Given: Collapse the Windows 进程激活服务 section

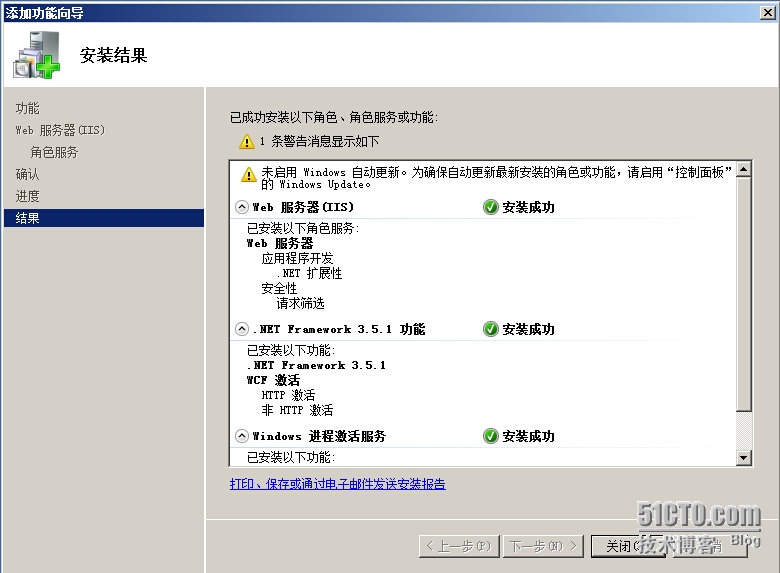Looking at the screenshot, I should point(242,436).
